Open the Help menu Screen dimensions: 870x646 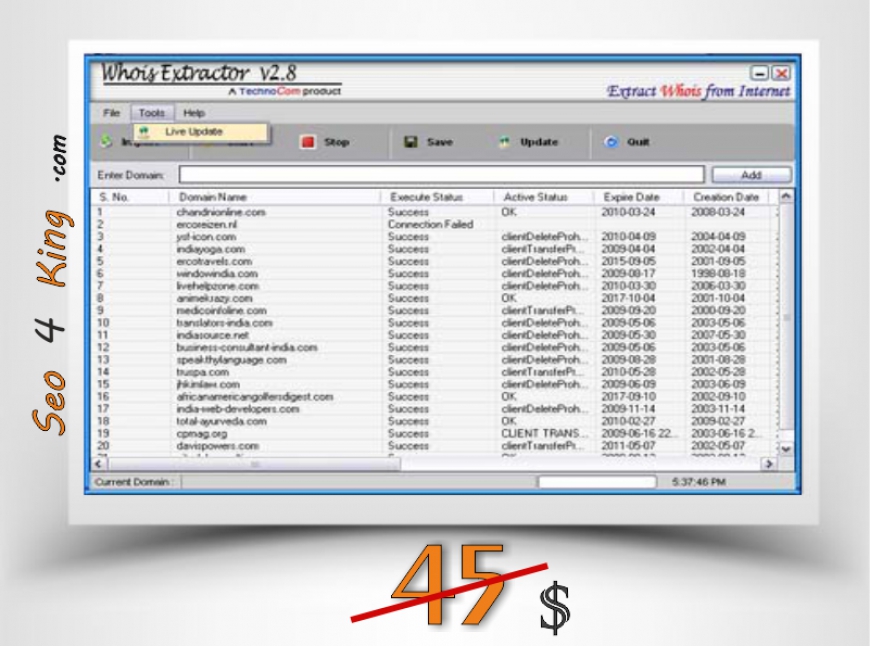click(194, 113)
